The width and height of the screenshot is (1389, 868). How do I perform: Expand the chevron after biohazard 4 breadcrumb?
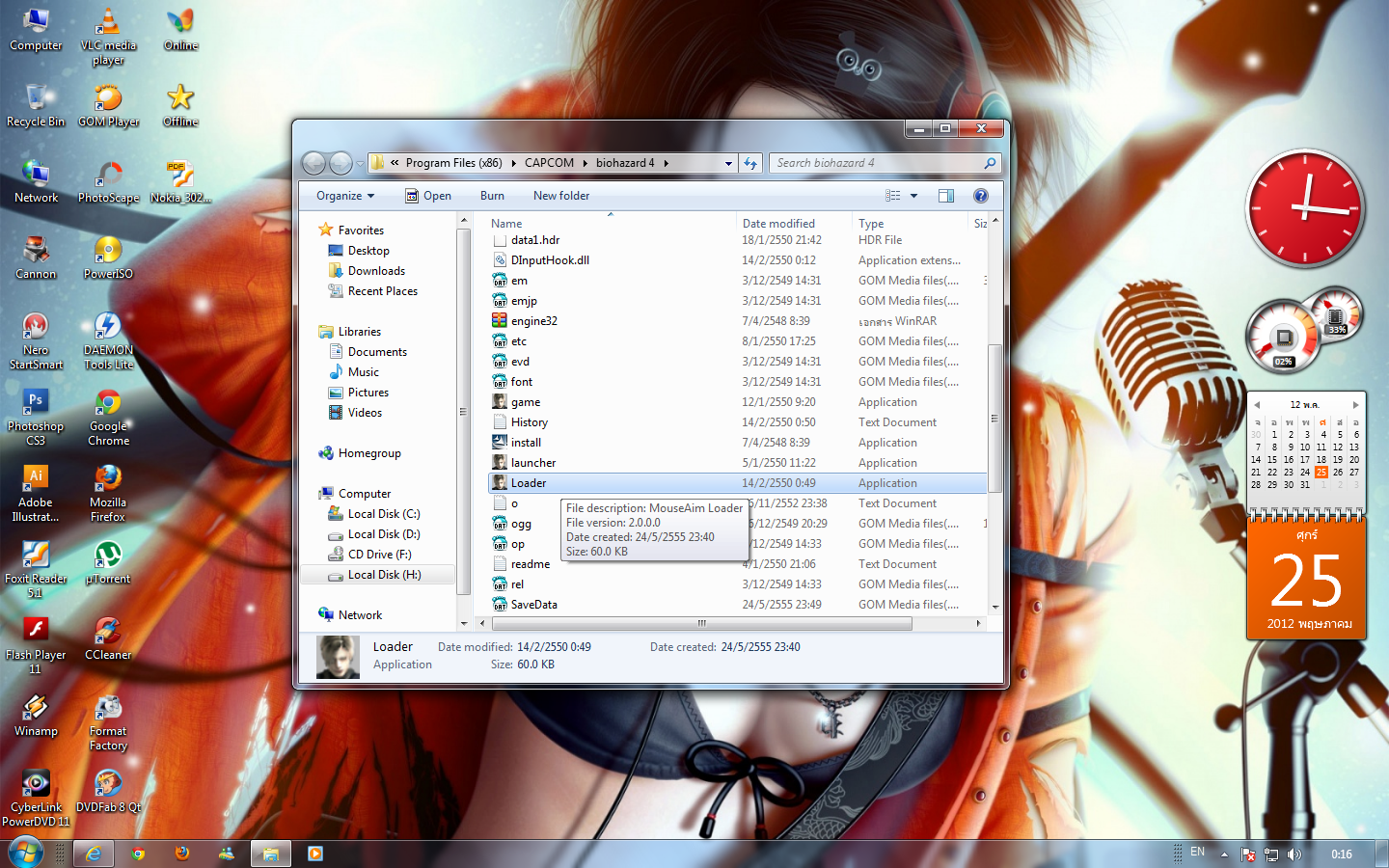coord(666,163)
